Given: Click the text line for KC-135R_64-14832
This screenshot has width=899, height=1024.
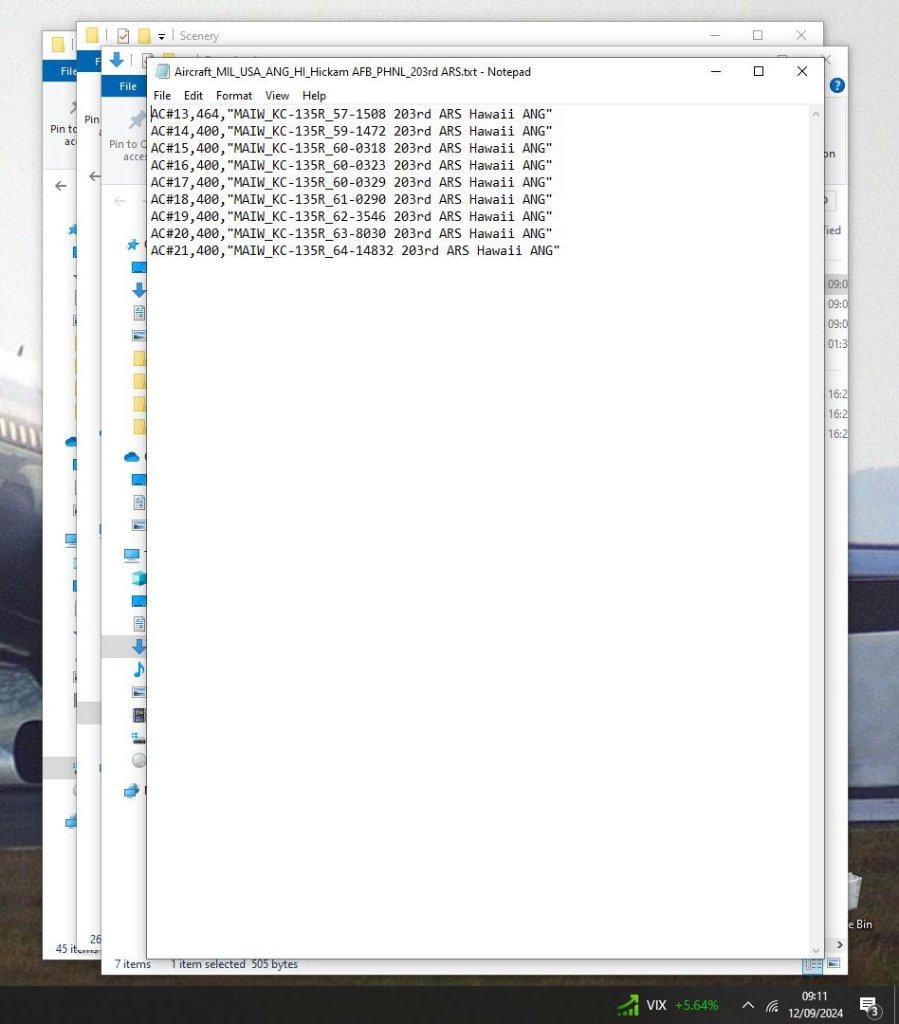Looking at the screenshot, I should pyautogui.click(x=355, y=250).
